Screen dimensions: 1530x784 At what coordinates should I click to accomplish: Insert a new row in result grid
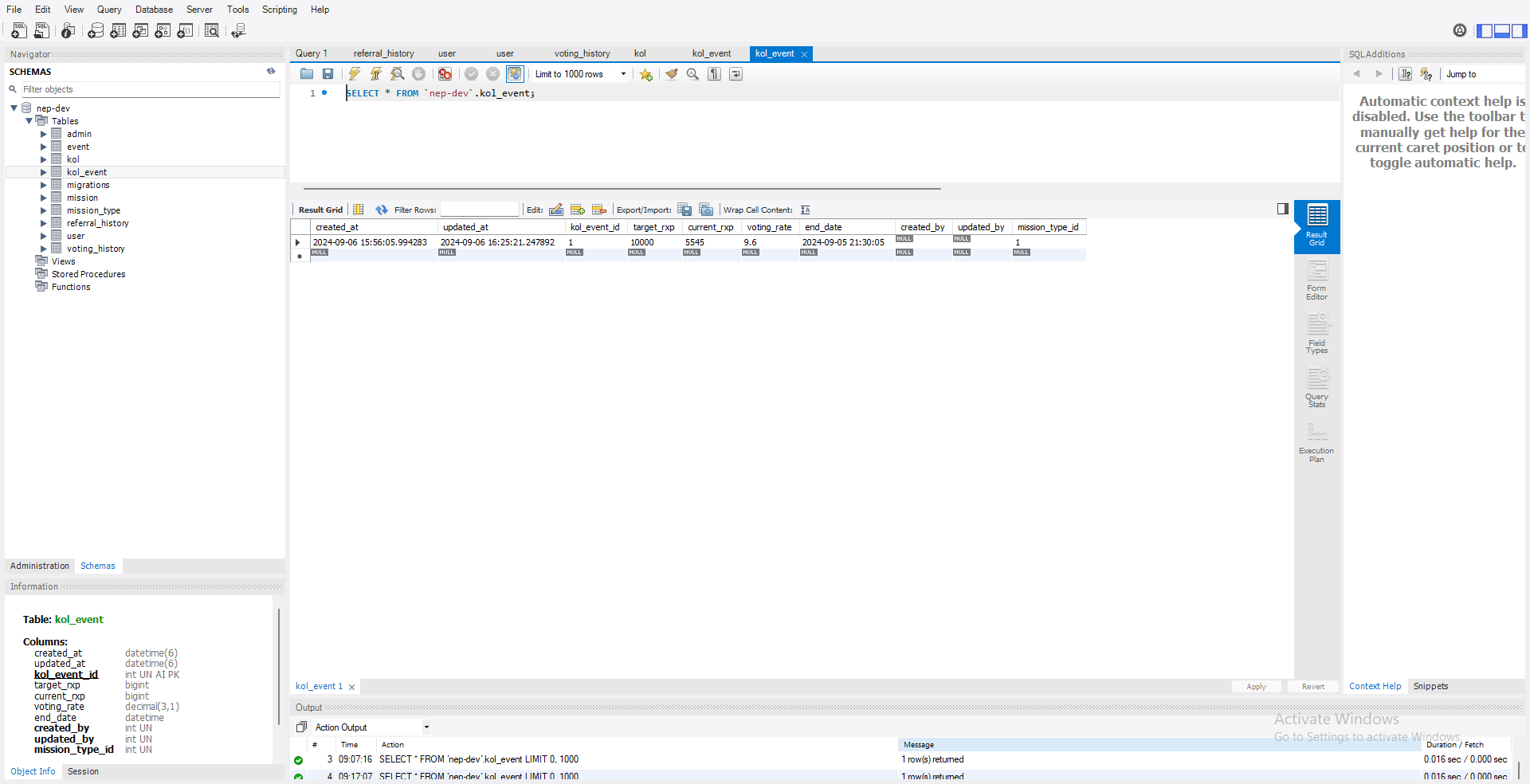(x=578, y=210)
